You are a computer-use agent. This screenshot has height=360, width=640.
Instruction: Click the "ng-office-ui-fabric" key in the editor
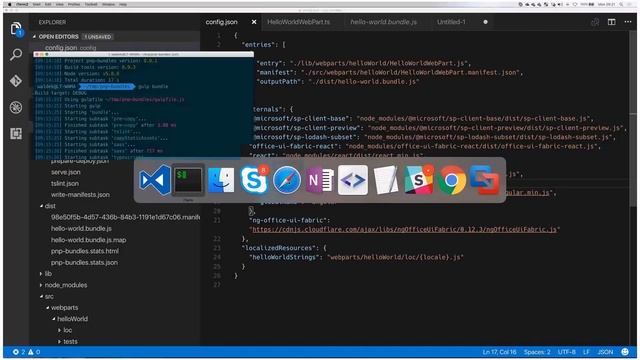click(x=289, y=220)
